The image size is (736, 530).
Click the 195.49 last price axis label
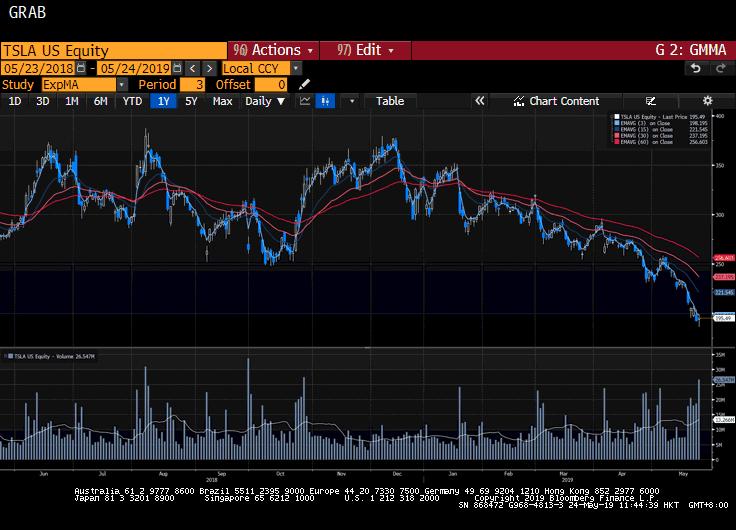click(x=723, y=318)
